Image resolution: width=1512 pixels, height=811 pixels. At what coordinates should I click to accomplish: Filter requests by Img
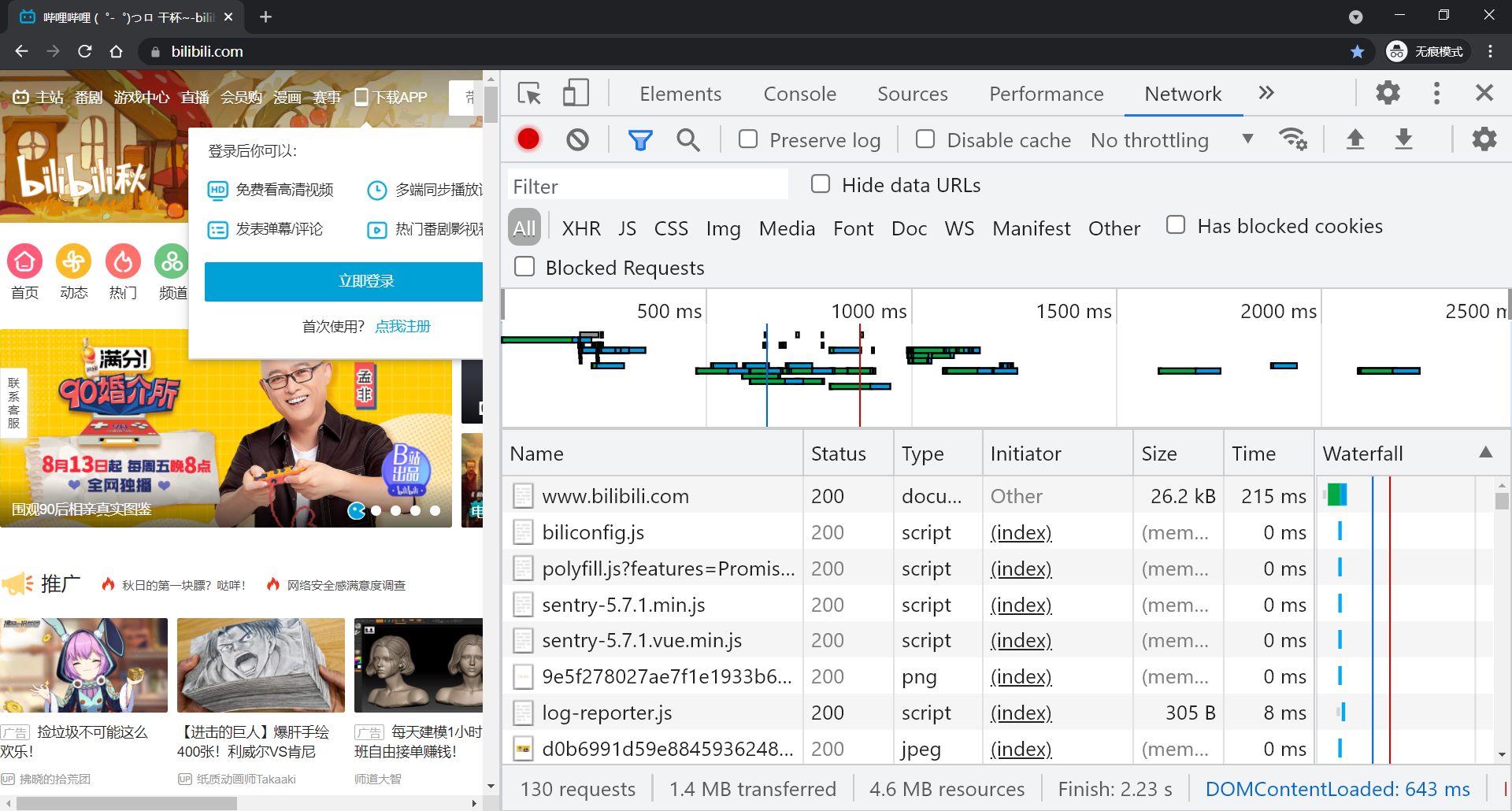click(723, 228)
